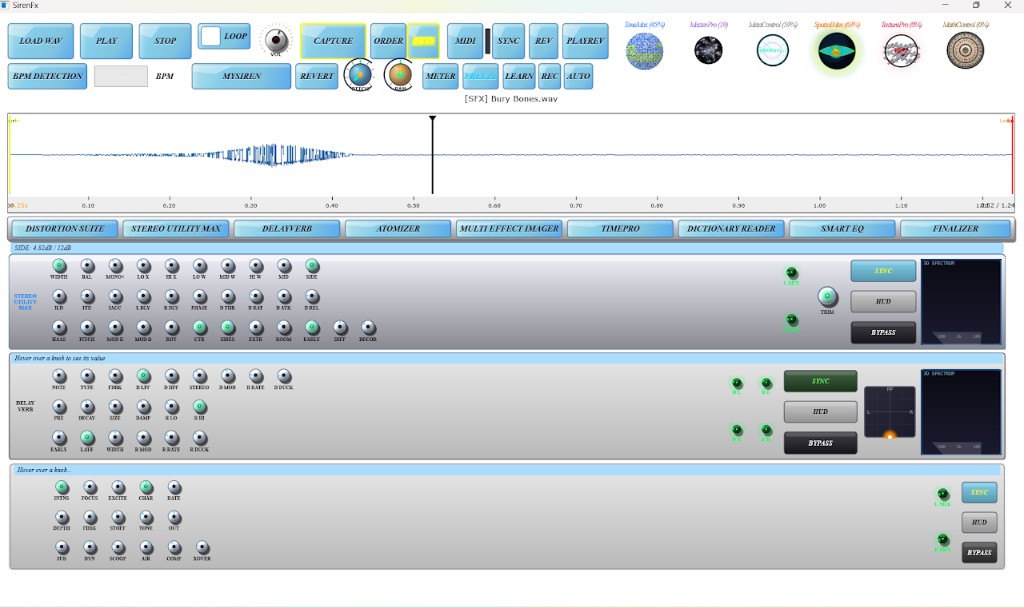Open the SpatialMax module icon
Screen dimensions: 1024x608
836,48
